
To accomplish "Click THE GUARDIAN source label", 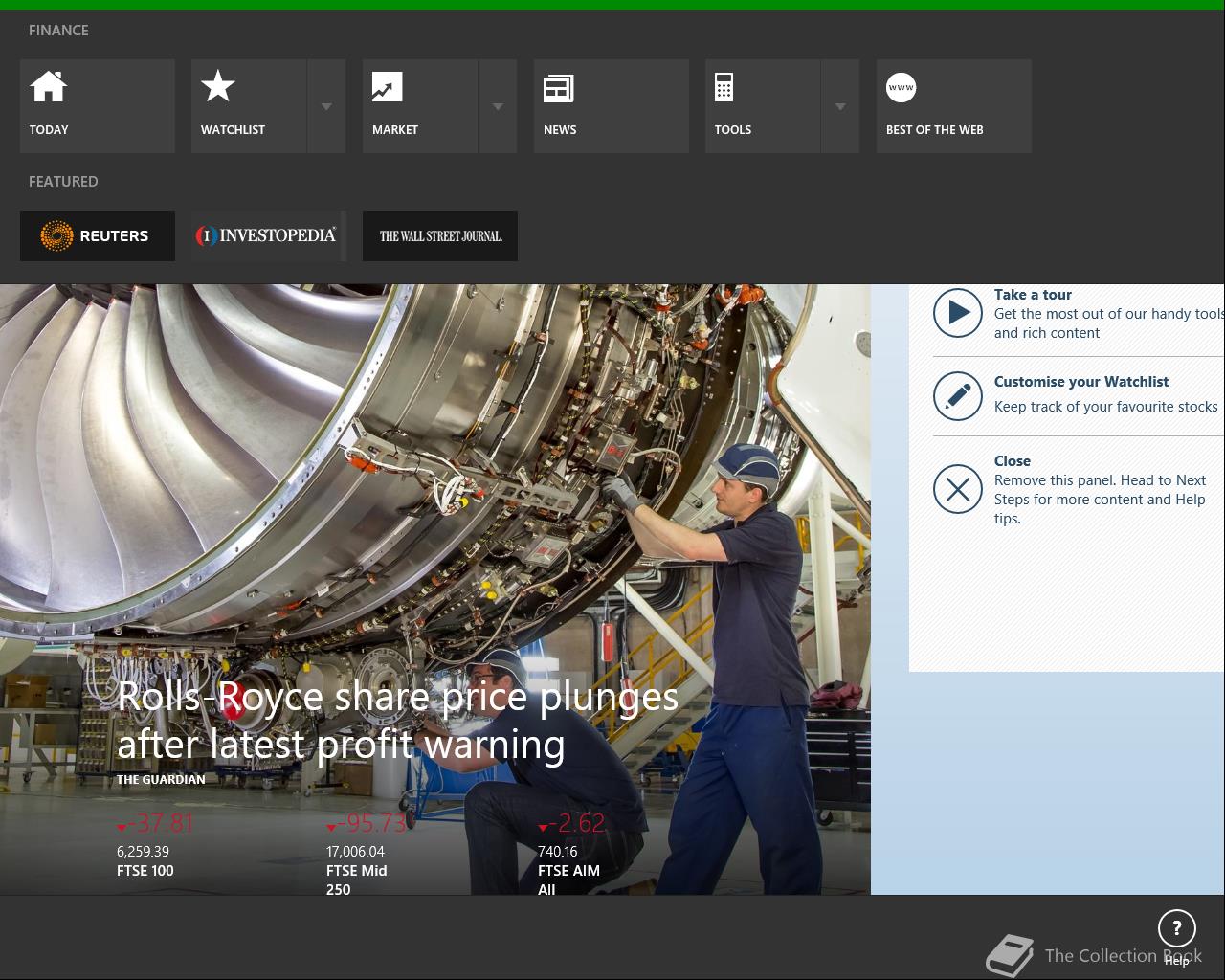I will pyautogui.click(x=161, y=779).
